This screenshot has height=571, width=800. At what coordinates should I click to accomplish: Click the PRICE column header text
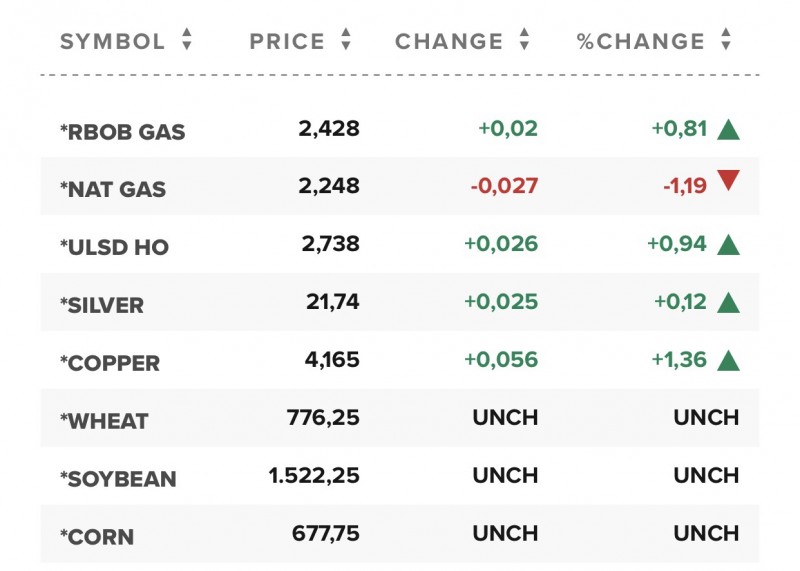click(x=287, y=42)
